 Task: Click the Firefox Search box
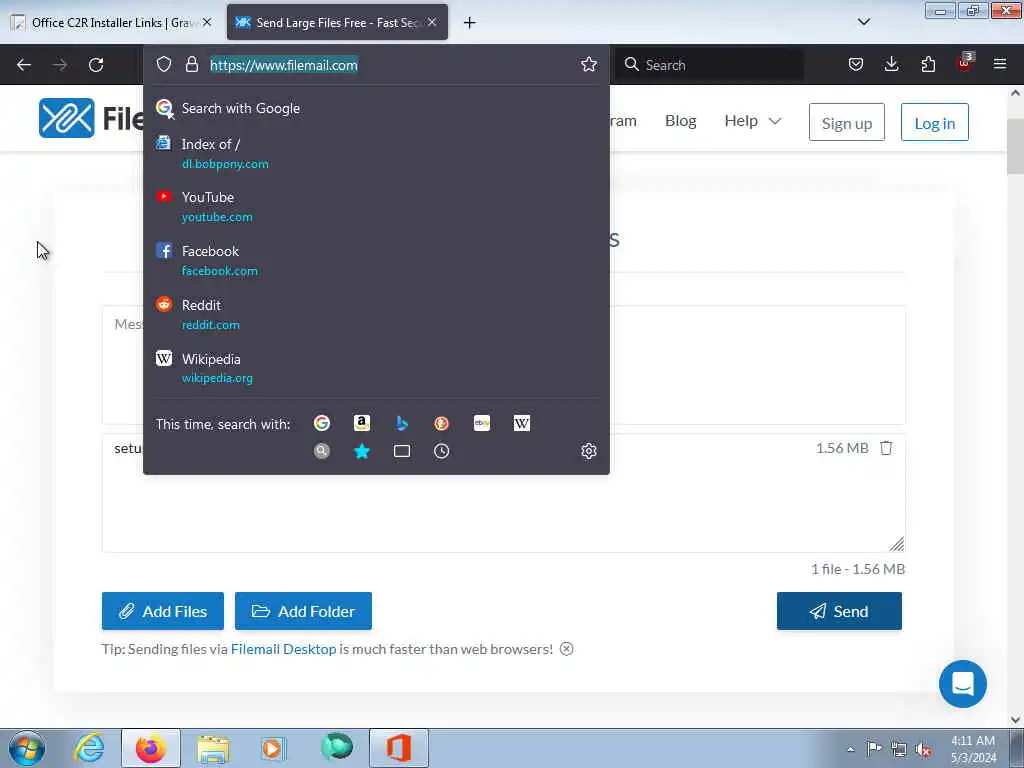(710, 65)
